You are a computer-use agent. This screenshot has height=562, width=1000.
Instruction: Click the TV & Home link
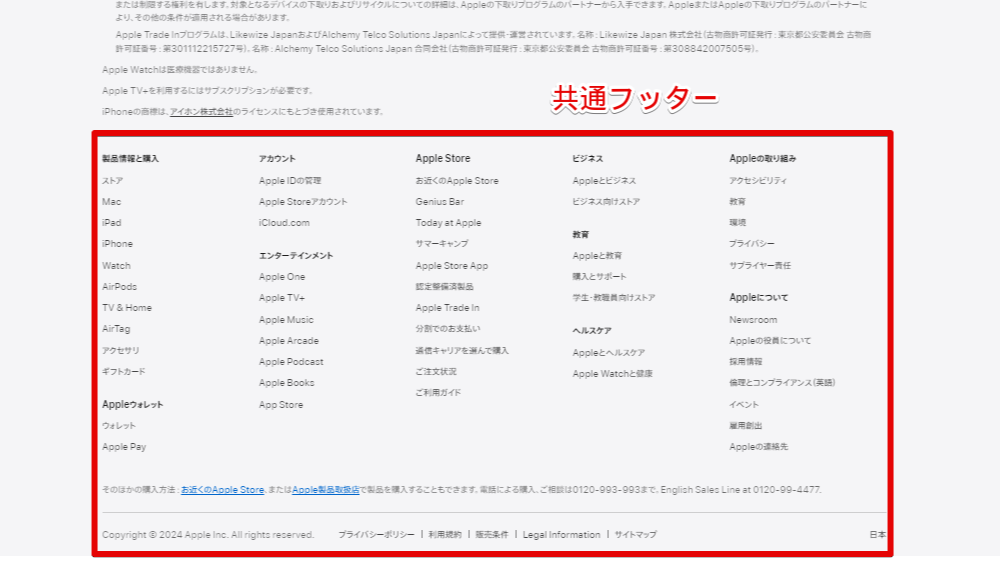pyautogui.click(x=127, y=307)
